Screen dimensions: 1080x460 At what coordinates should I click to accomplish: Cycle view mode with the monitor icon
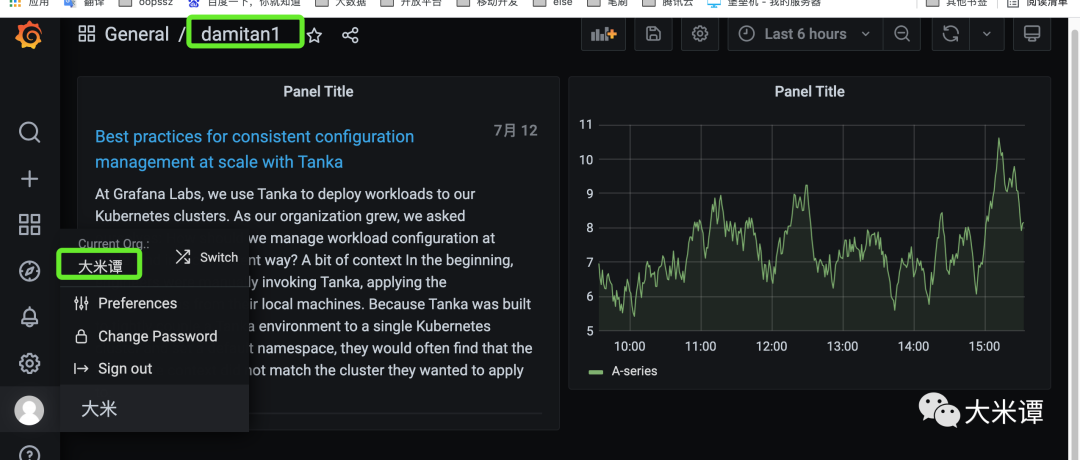click(1032, 34)
